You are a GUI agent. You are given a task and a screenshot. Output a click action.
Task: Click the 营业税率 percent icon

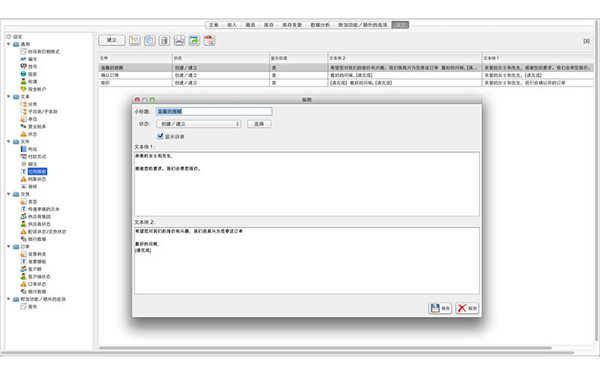click(23, 126)
